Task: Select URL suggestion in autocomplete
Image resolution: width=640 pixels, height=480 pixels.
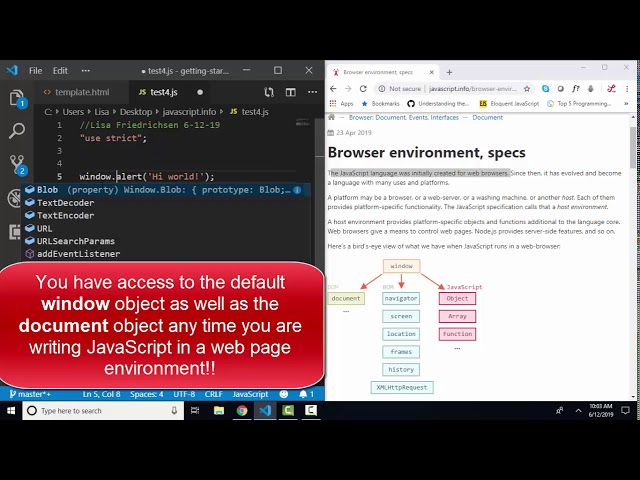Action: tap(166, 229)
